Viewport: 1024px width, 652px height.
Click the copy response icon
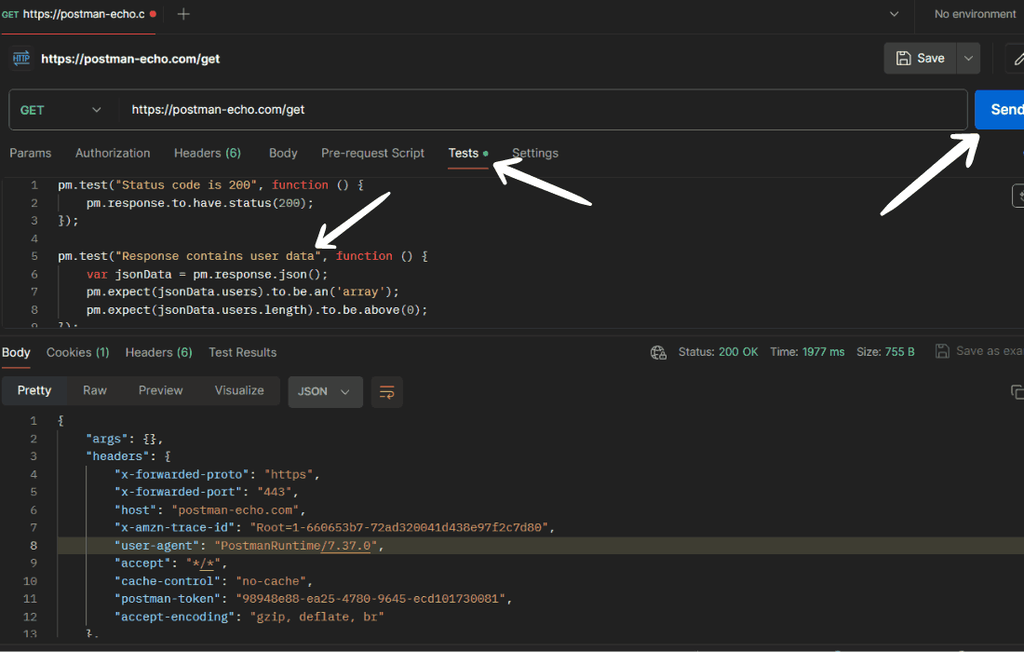coord(1016,392)
